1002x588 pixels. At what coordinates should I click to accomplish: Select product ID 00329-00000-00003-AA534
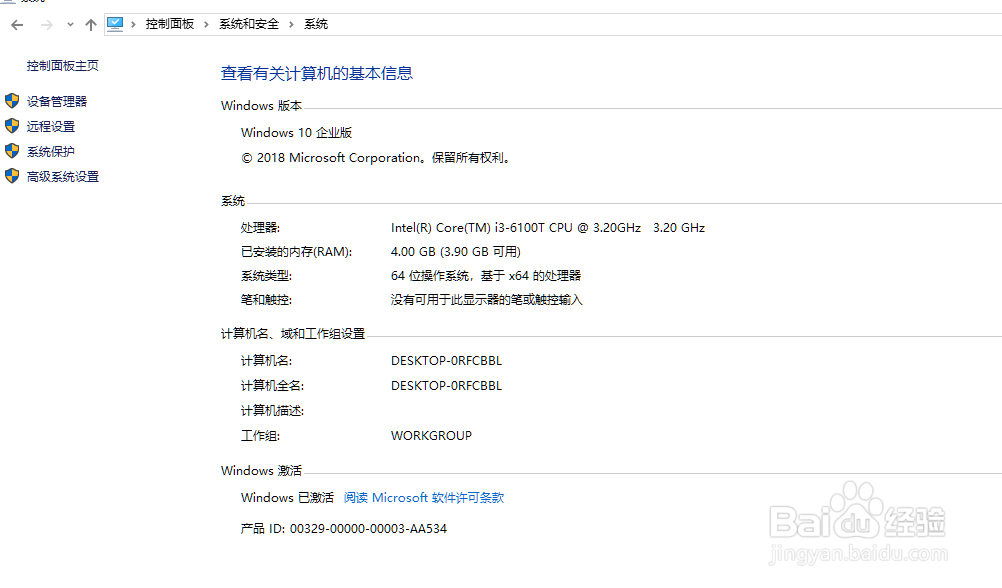[368, 529]
